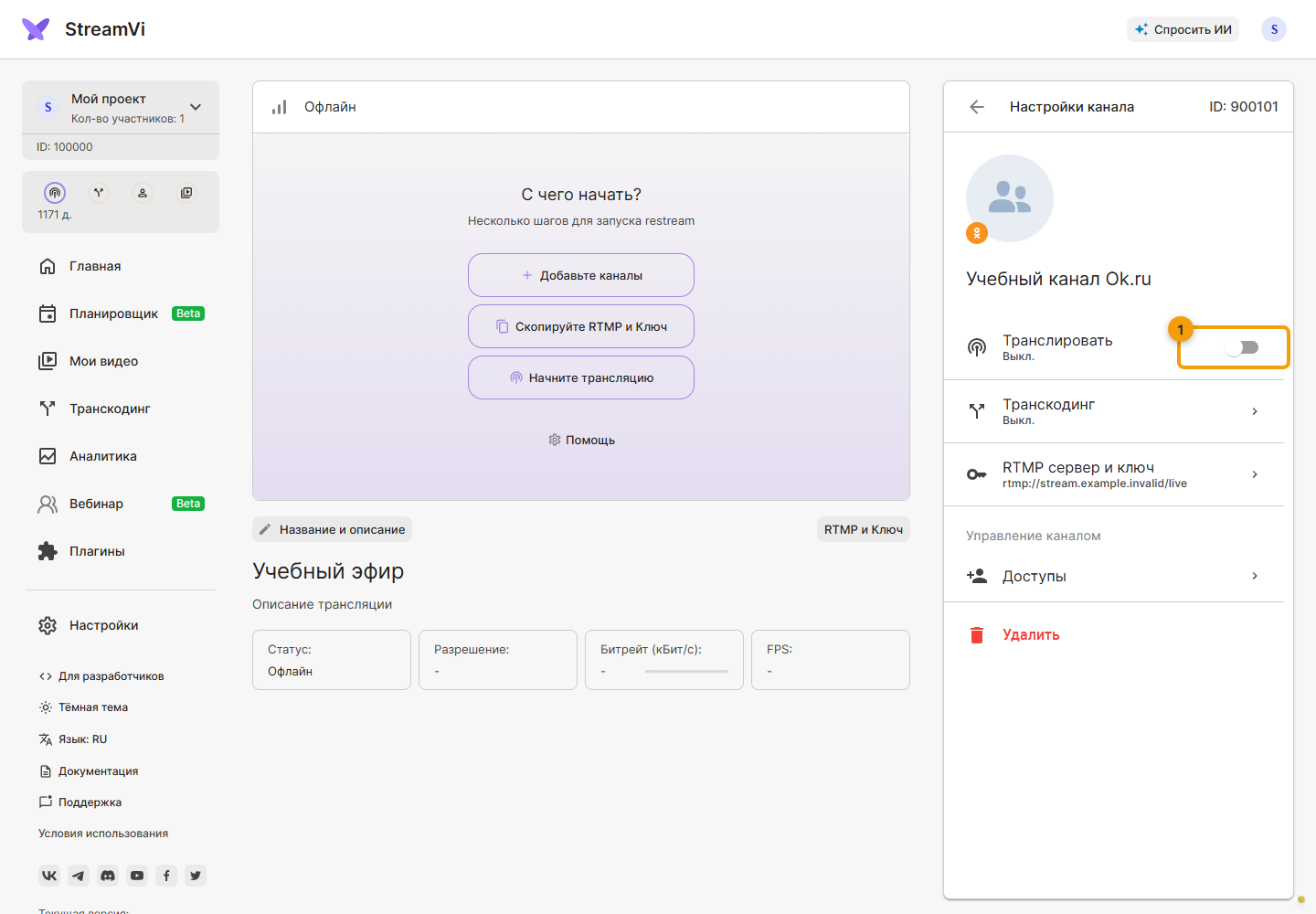The height and width of the screenshot is (914, 1316).
Task: Go to Главная in the sidebar
Action: coord(121,266)
